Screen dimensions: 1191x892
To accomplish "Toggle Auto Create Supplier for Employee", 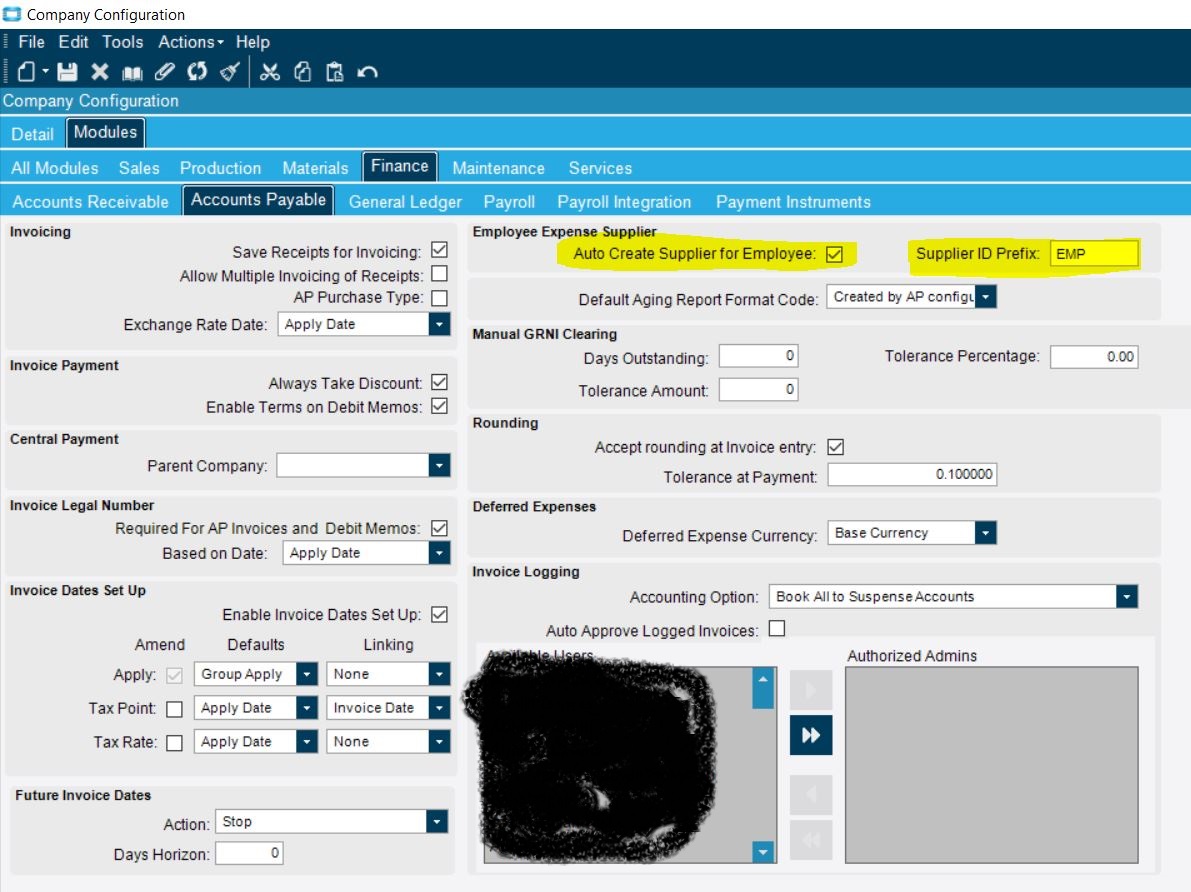I will pos(834,254).
